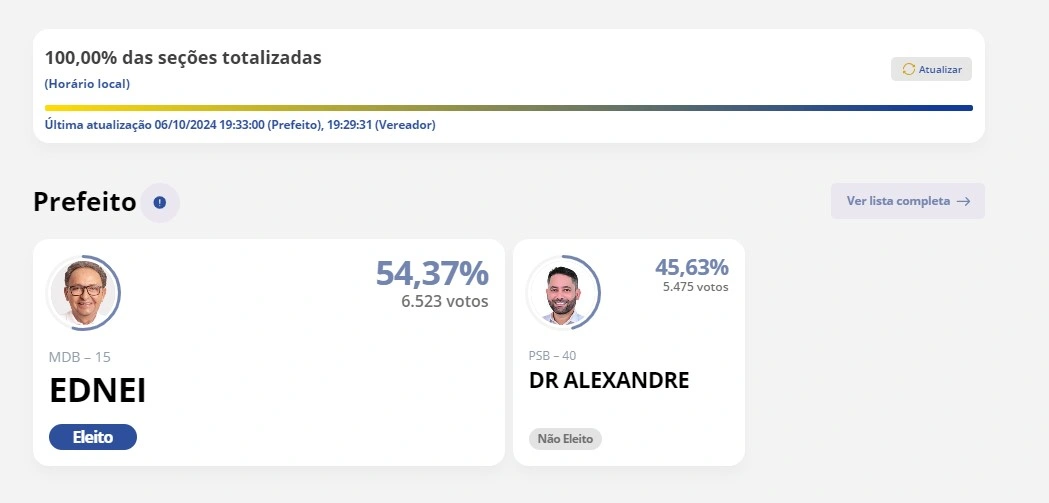Screen dimensions: 1049x503
Task: Click the Atualizar refresh icon
Action: (908, 69)
